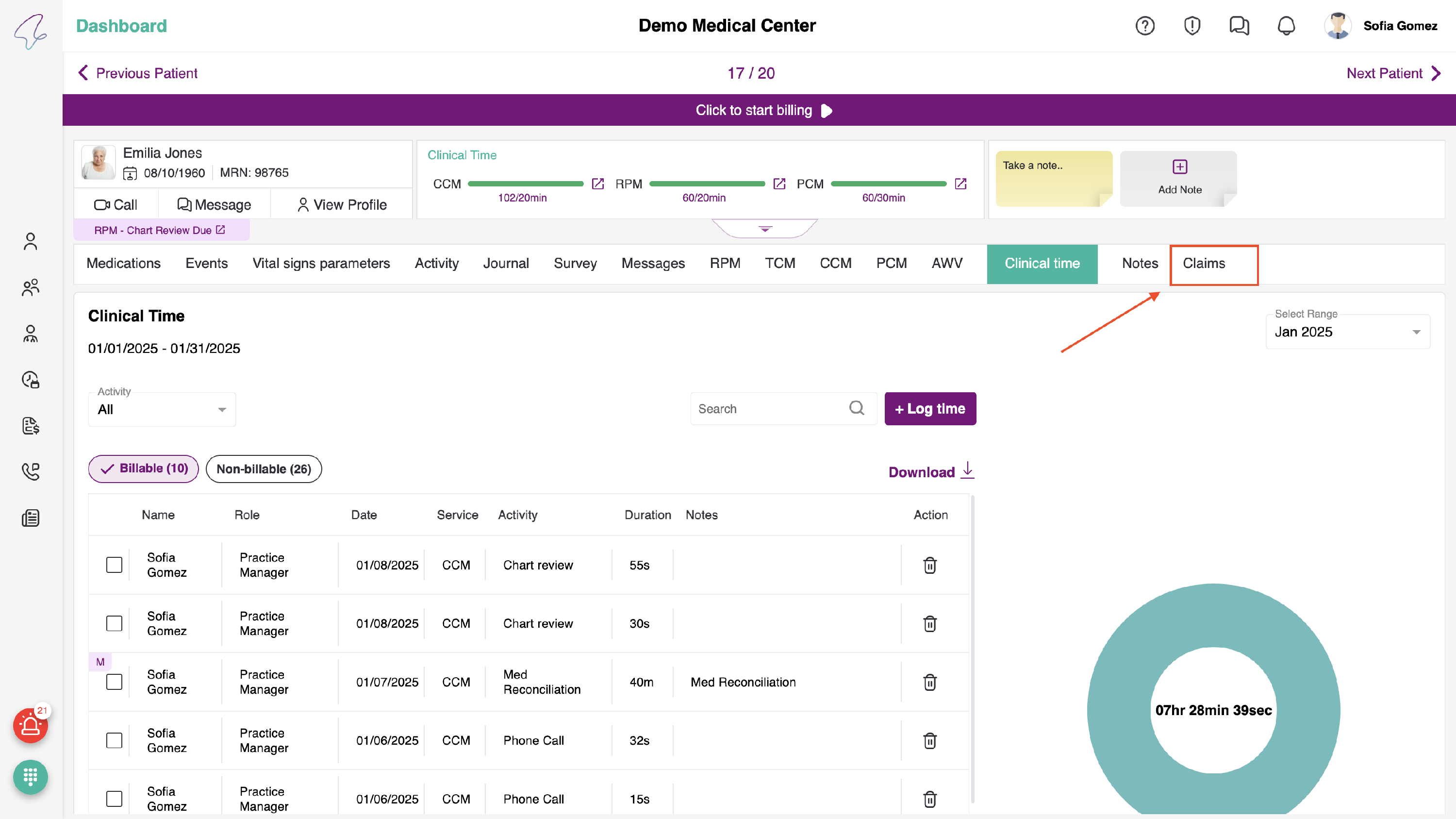
Task: Expand the clinical time panel down arrow
Action: click(x=765, y=229)
